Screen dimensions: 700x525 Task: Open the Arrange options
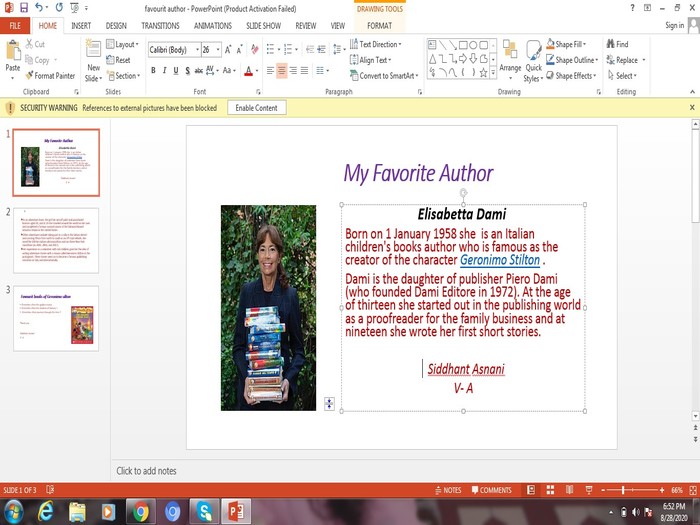tap(510, 60)
